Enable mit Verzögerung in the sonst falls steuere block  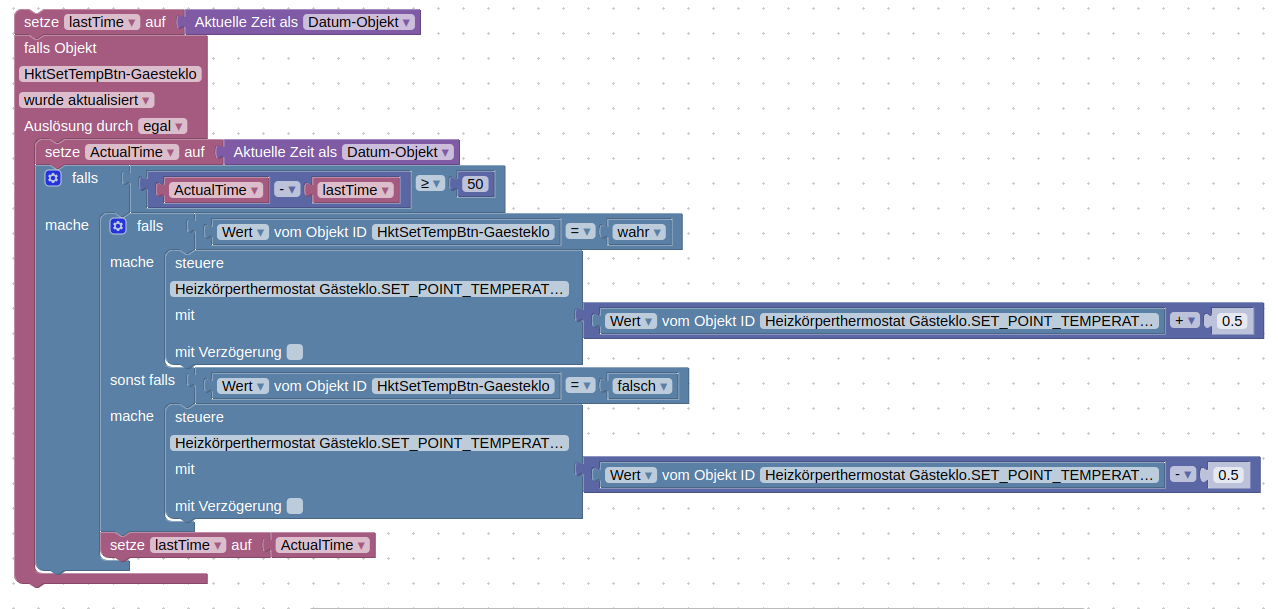pos(294,506)
